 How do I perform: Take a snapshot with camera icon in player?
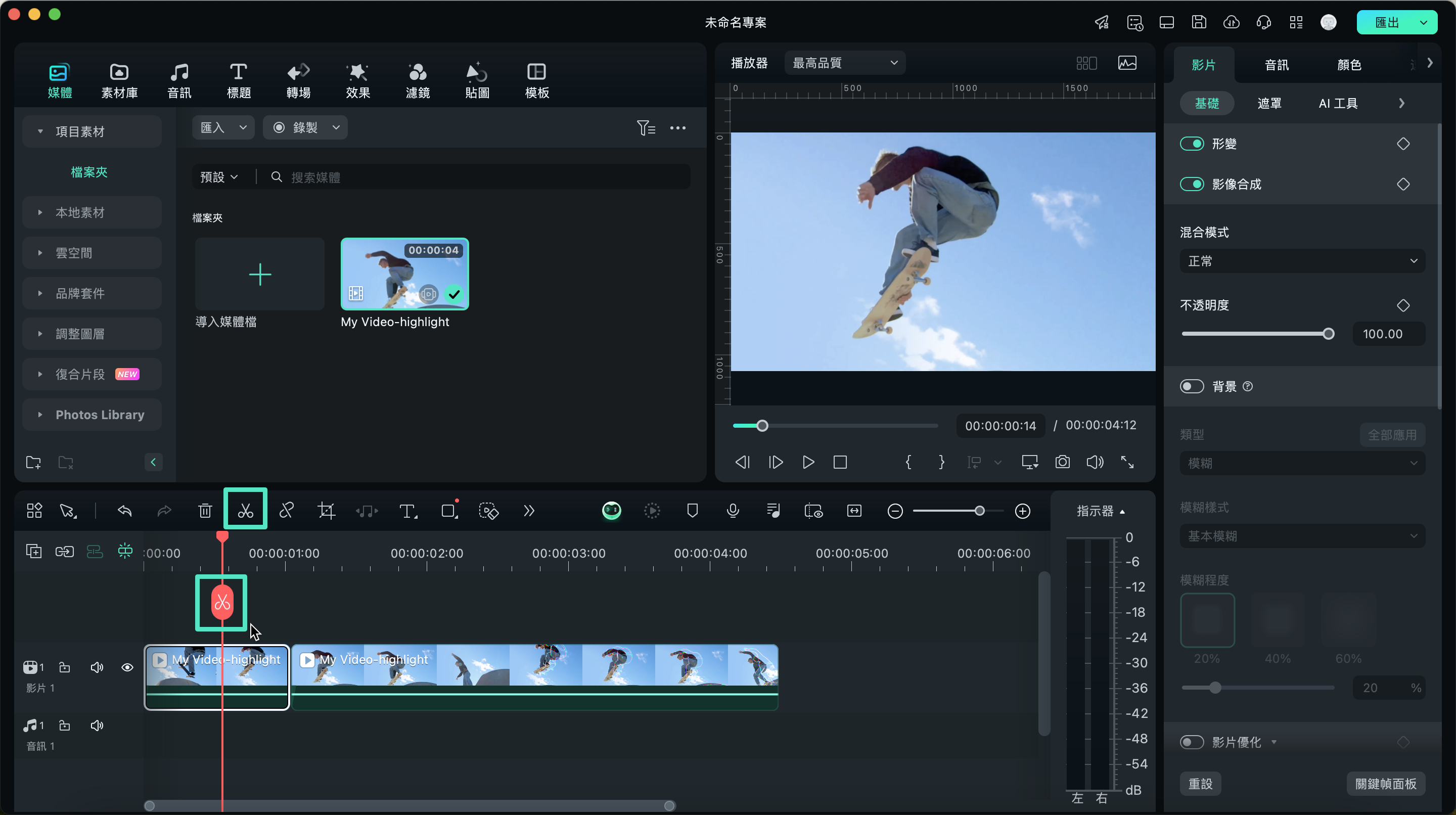click(x=1063, y=462)
